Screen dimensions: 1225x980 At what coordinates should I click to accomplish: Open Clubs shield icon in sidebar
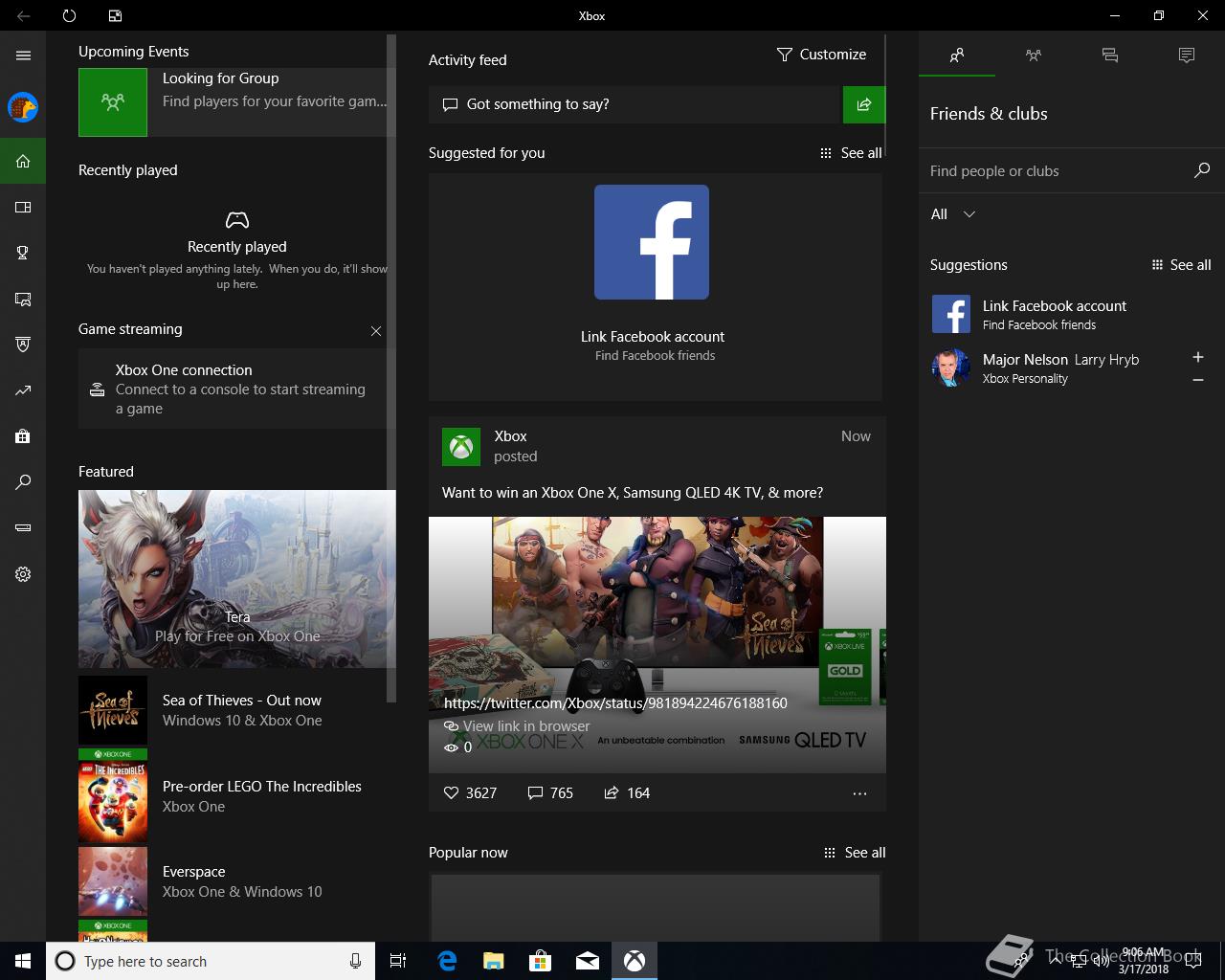click(23, 345)
